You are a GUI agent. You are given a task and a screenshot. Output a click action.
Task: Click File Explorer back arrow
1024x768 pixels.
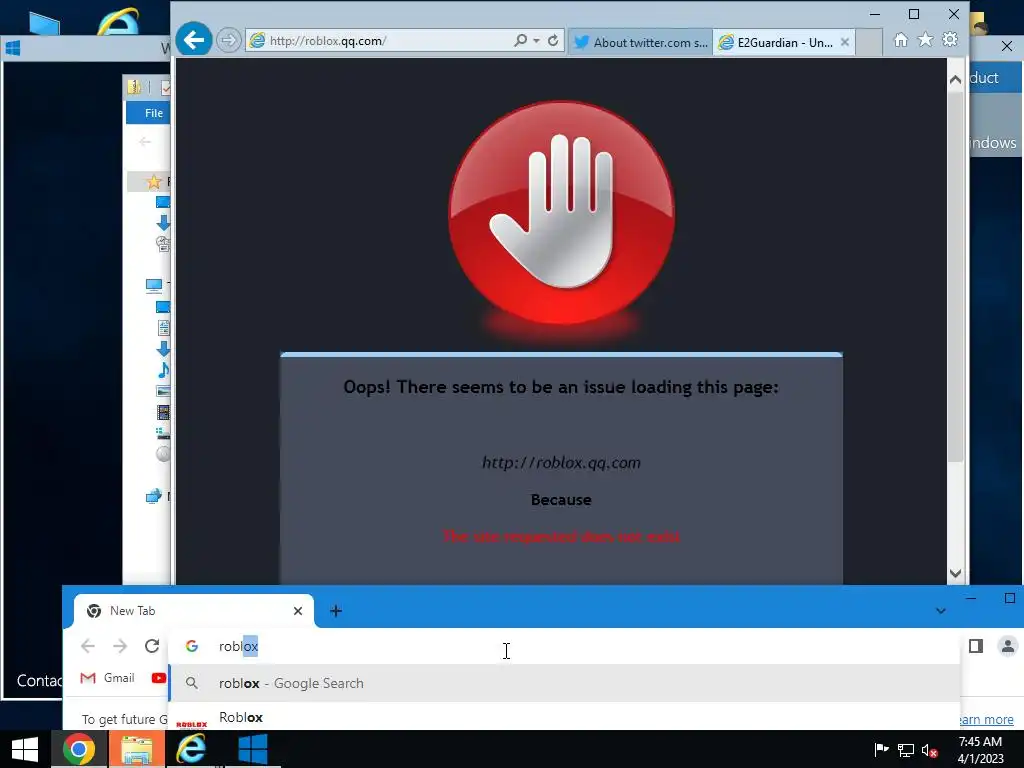click(x=145, y=141)
